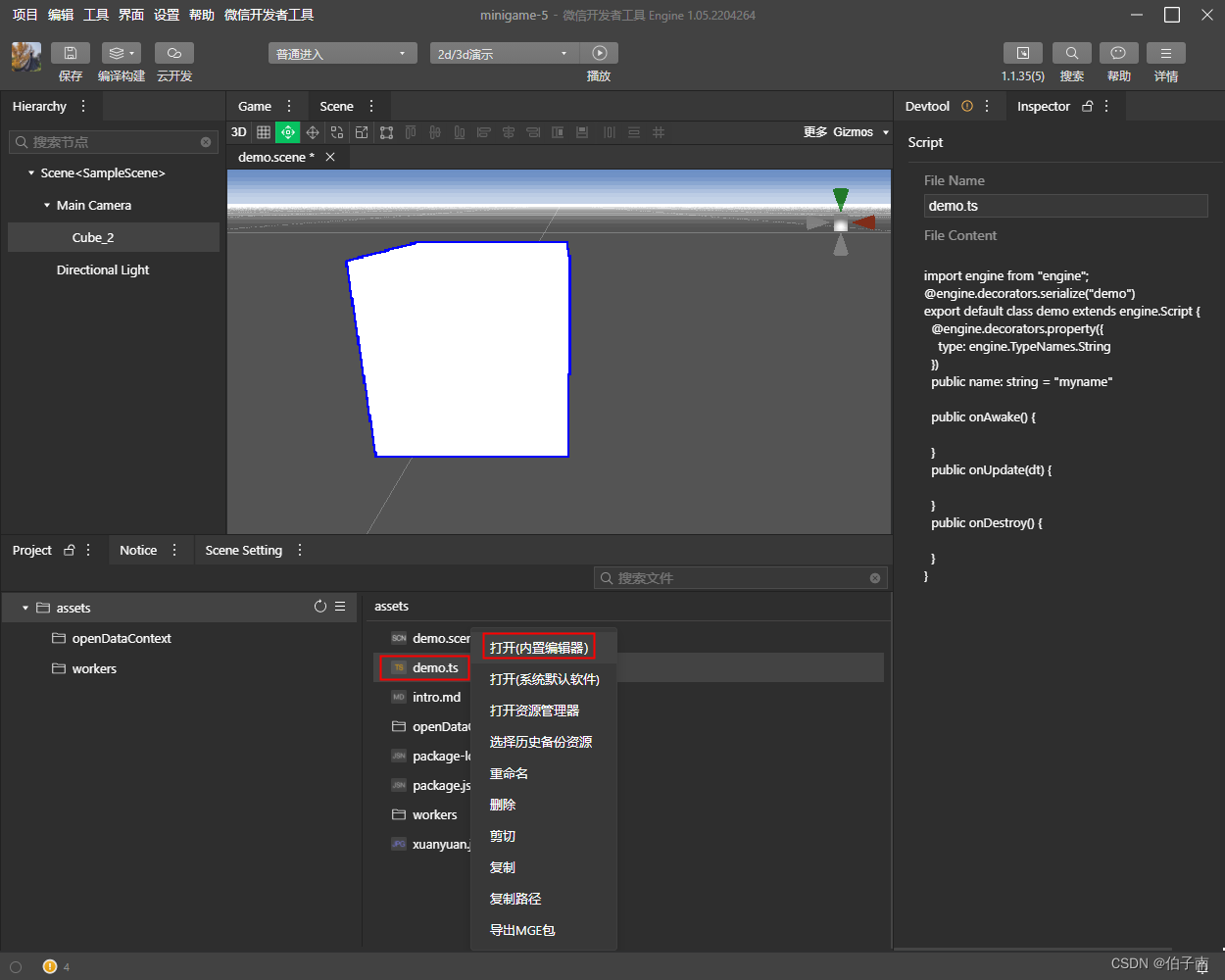
Task: Open the 工具 menu
Action: (96, 15)
